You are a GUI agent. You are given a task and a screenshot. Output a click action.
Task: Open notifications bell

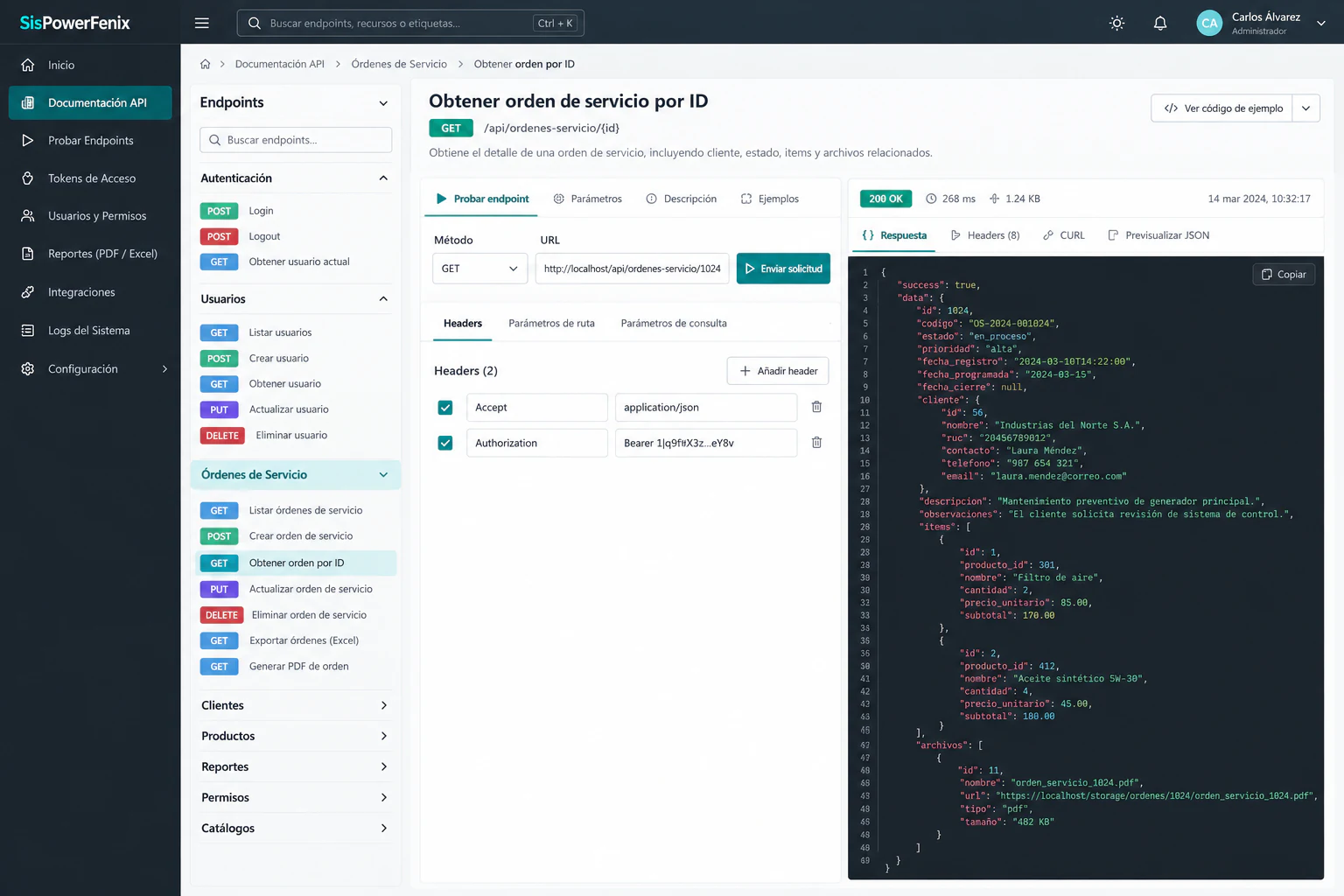(1160, 24)
